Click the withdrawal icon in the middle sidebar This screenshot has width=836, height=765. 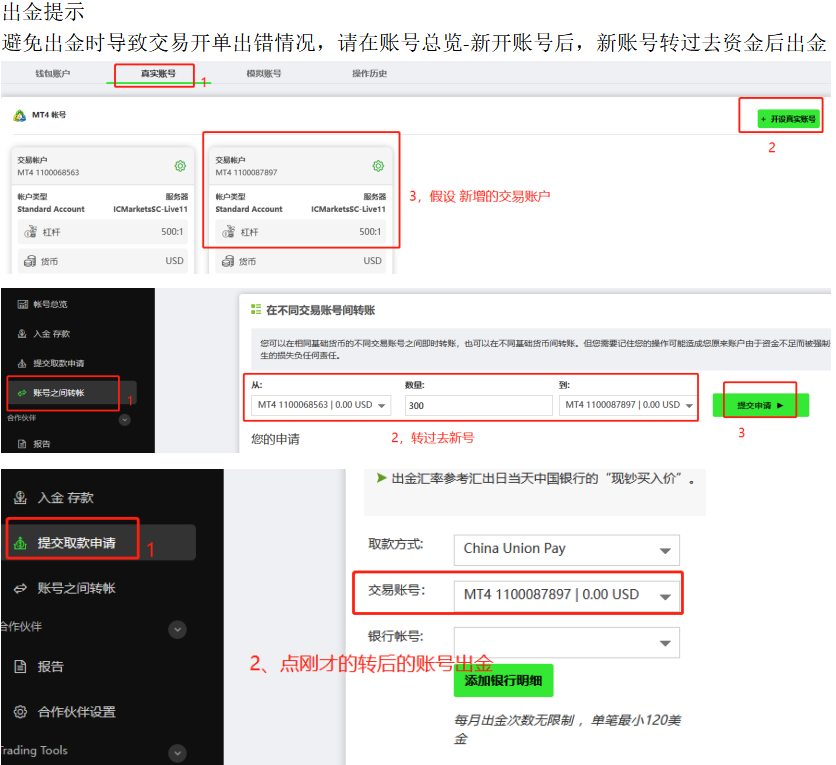pos(22,364)
